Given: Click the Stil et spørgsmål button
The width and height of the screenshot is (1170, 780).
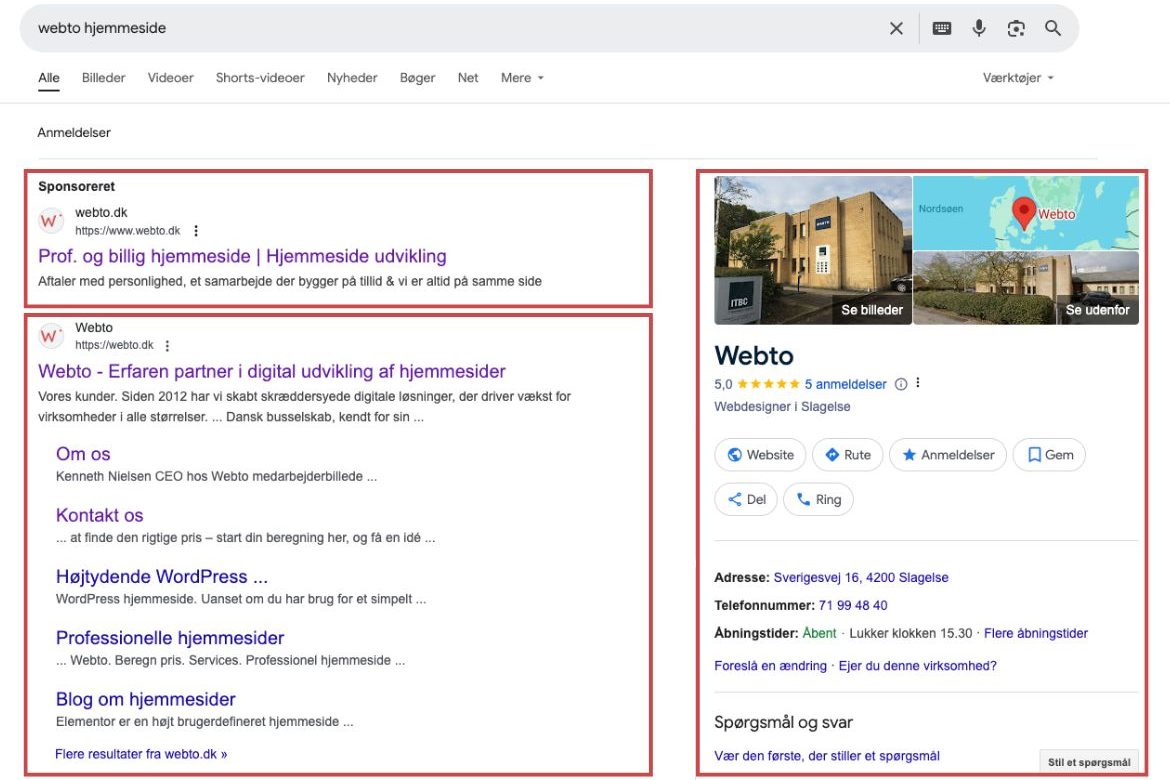Looking at the screenshot, I should [1089, 762].
